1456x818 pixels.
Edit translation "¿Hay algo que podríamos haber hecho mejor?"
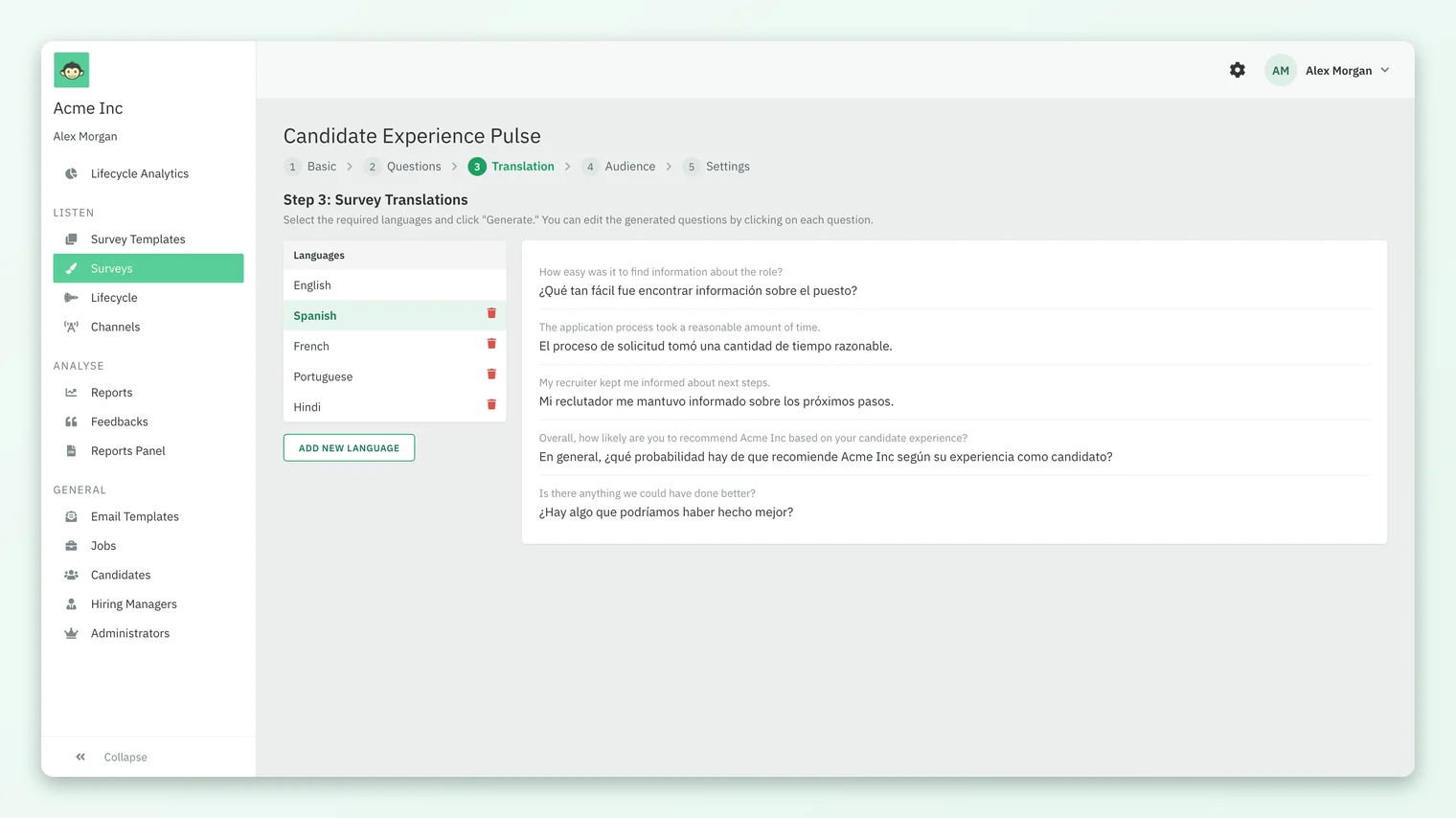[x=667, y=512]
